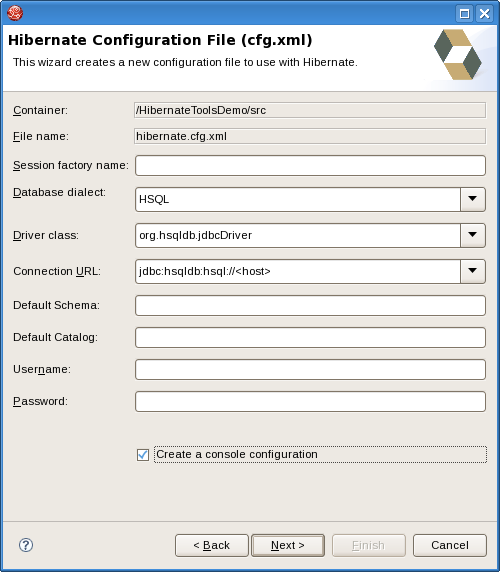Focus the Username text field

310,370
